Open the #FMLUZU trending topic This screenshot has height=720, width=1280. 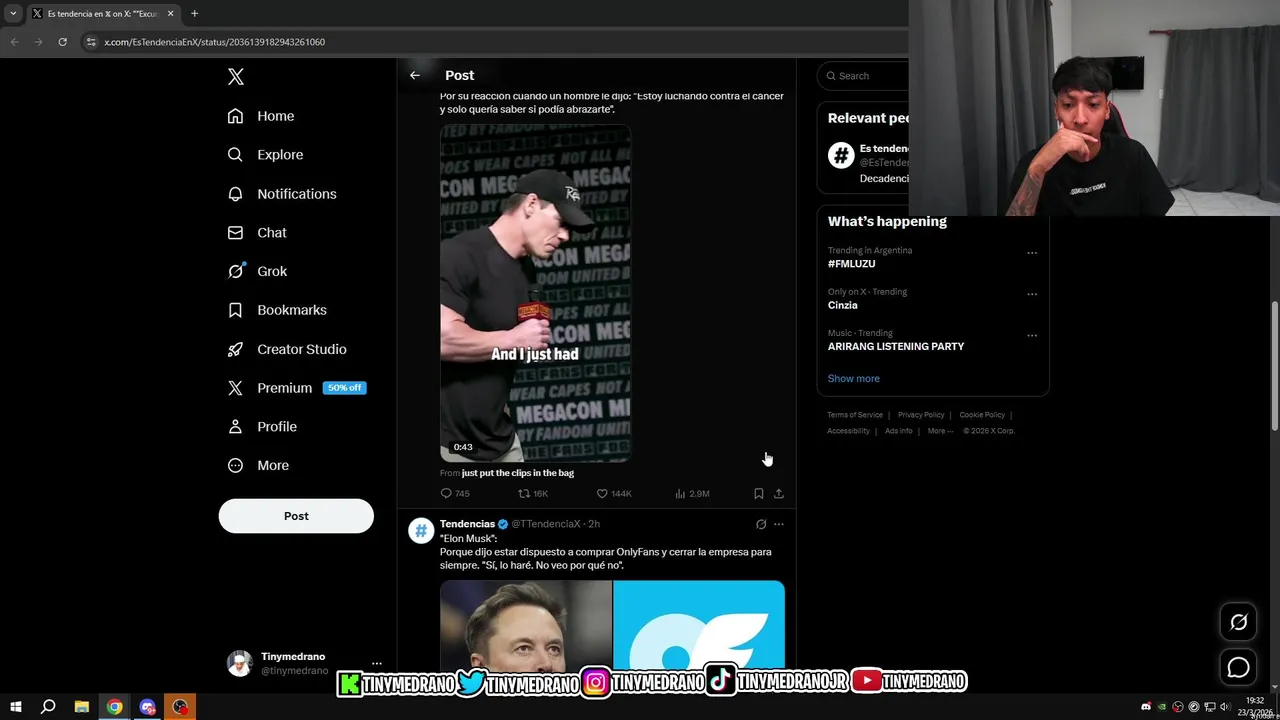point(851,264)
